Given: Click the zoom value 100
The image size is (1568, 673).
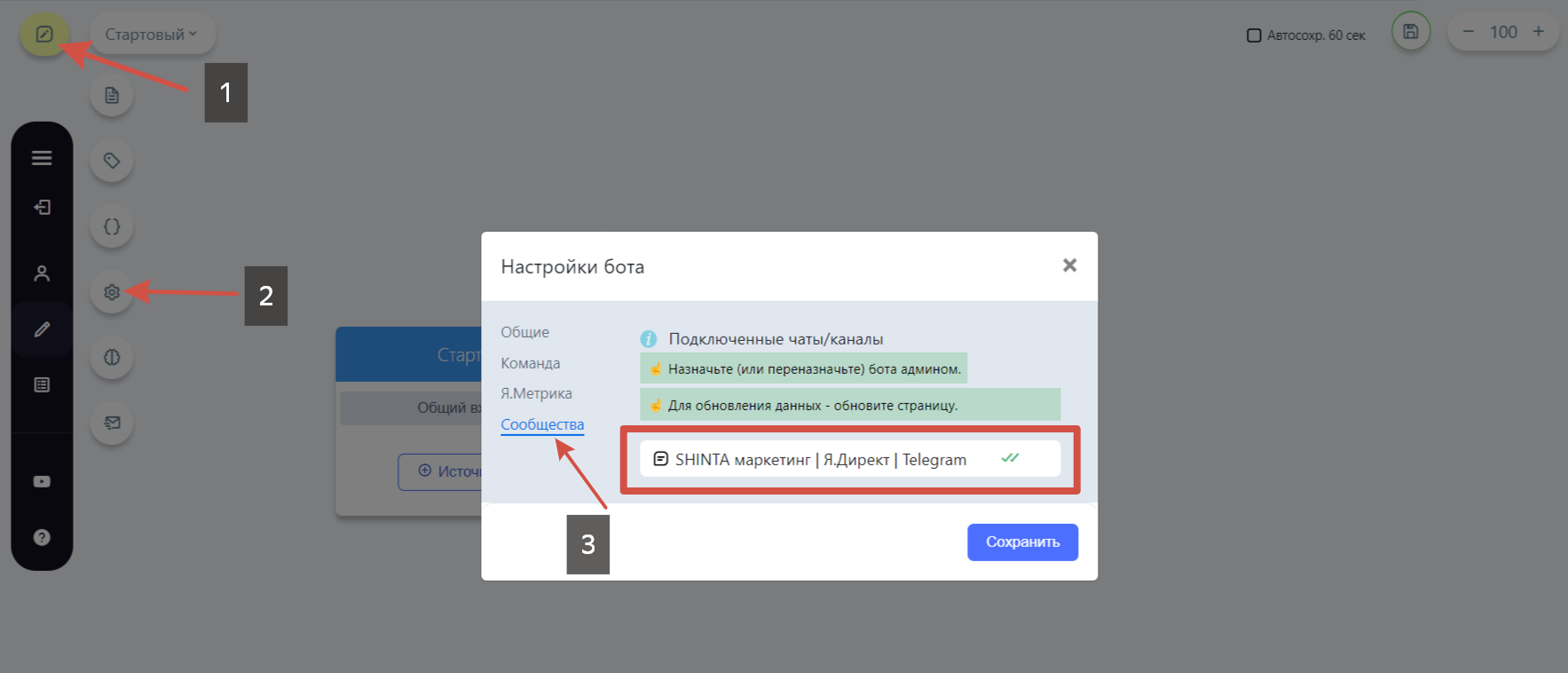Looking at the screenshot, I should point(1503,32).
